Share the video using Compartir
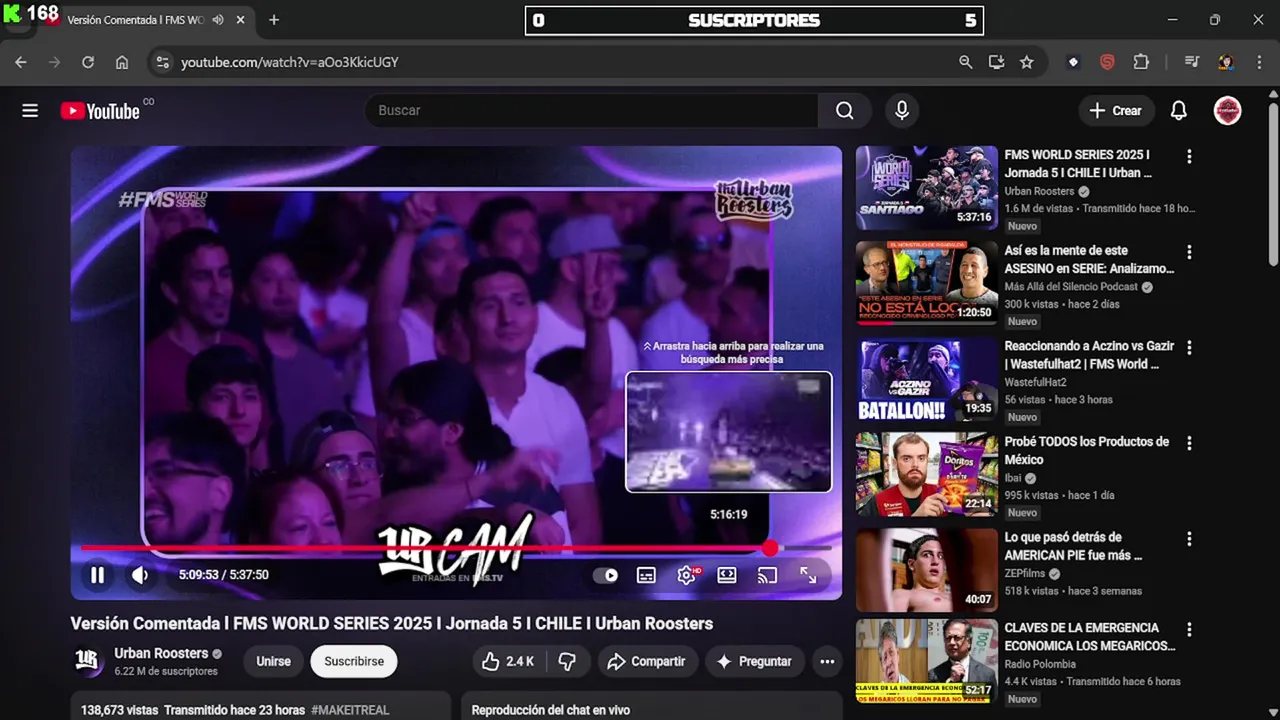Image resolution: width=1280 pixels, height=720 pixels. [646, 661]
